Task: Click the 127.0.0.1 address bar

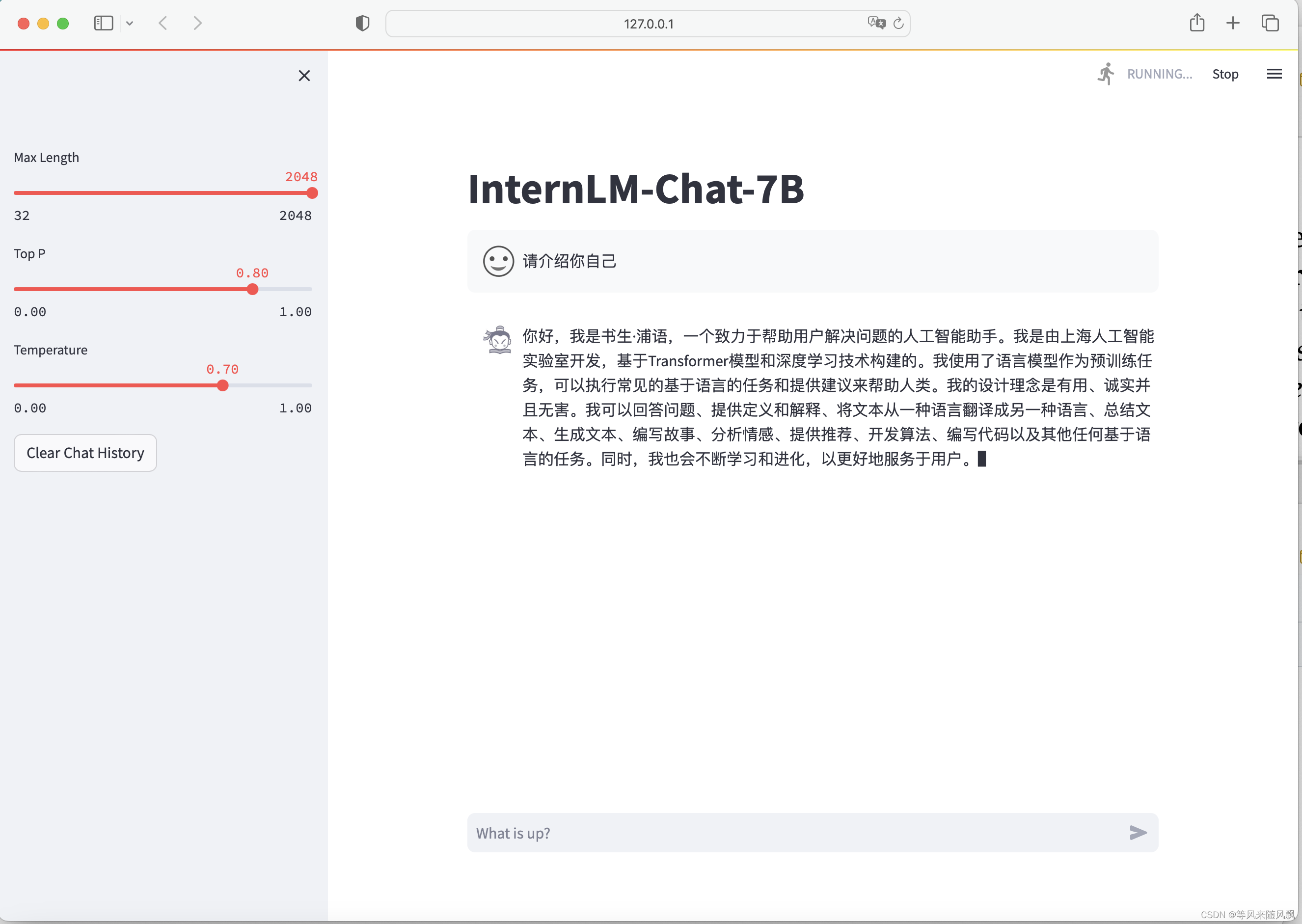Action: point(648,24)
